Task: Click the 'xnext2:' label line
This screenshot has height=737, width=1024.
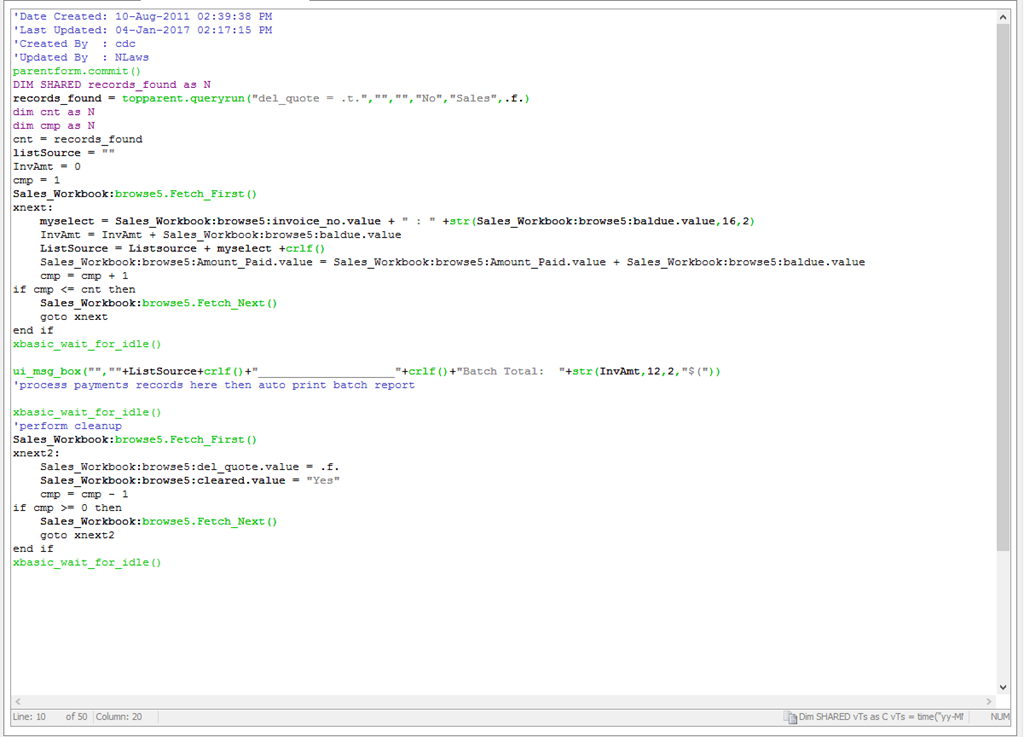Action: click(36, 453)
